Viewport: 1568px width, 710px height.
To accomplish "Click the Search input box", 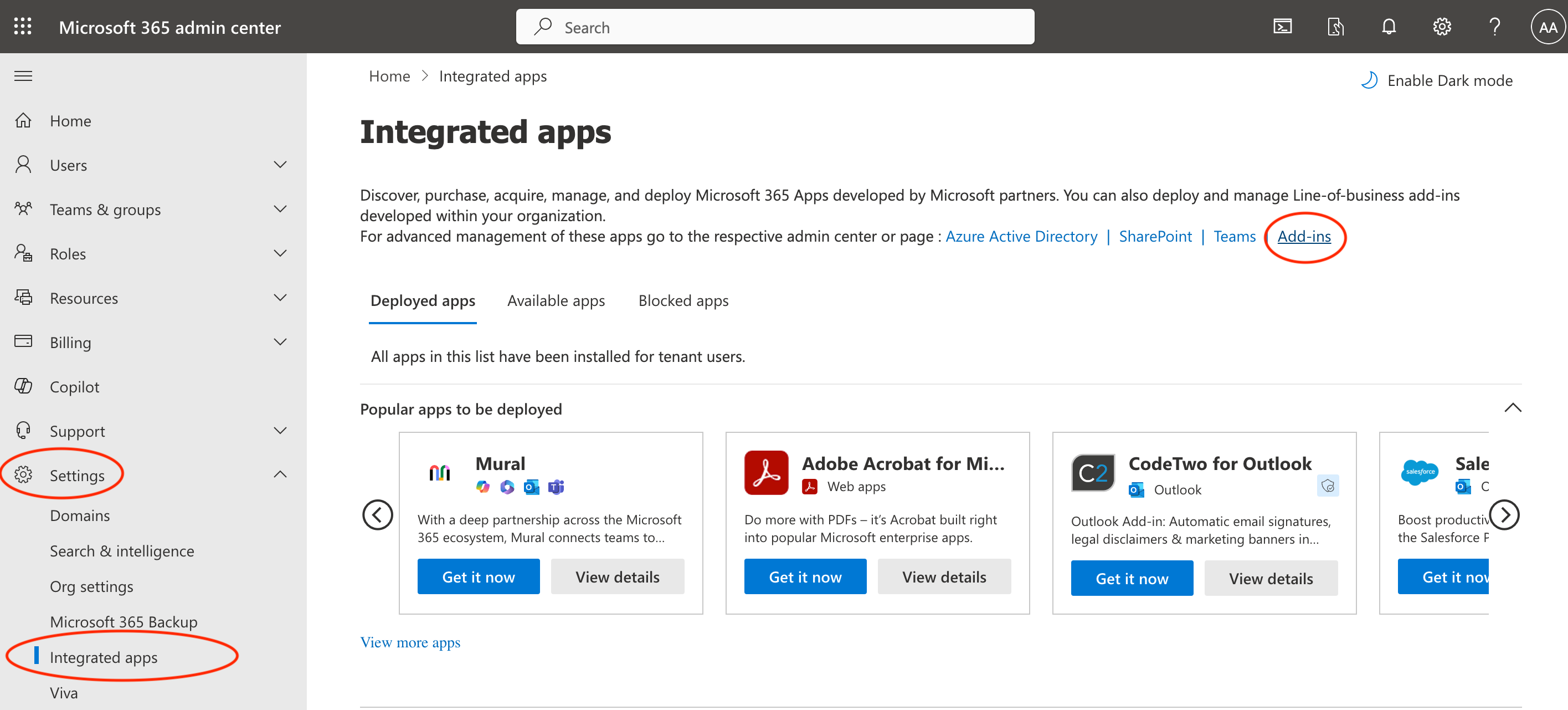I will point(774,27).
